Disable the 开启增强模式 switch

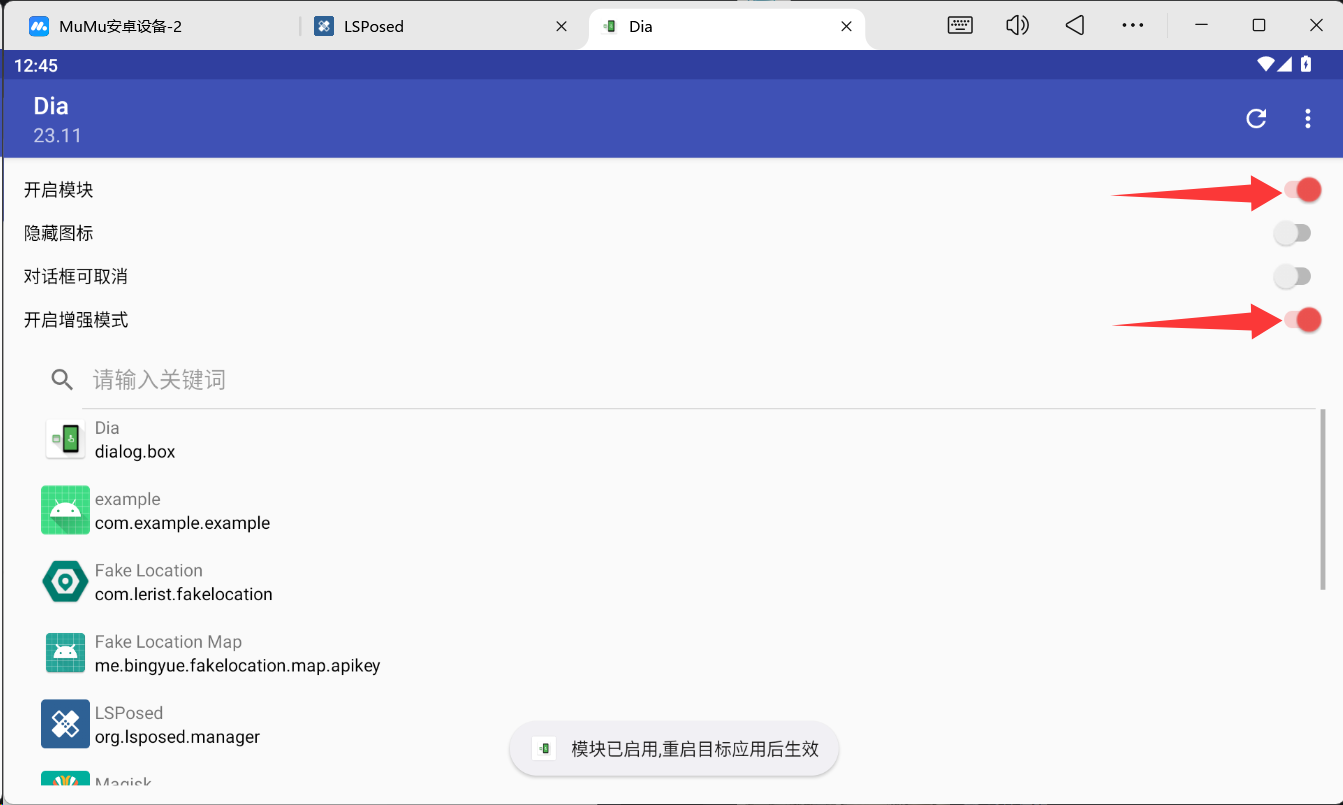1301,320
